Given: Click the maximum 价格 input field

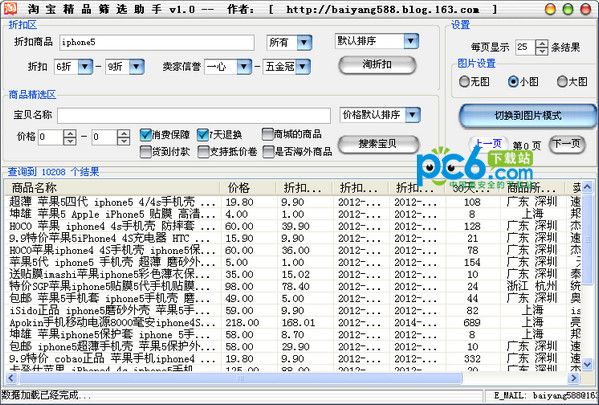Looking at the screenshot, I should click(104, 137).
